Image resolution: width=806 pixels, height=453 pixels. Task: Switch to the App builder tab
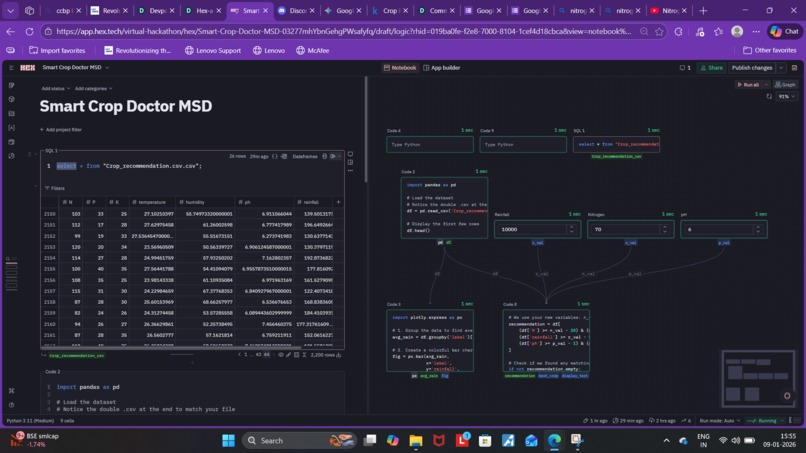[442, 67]
